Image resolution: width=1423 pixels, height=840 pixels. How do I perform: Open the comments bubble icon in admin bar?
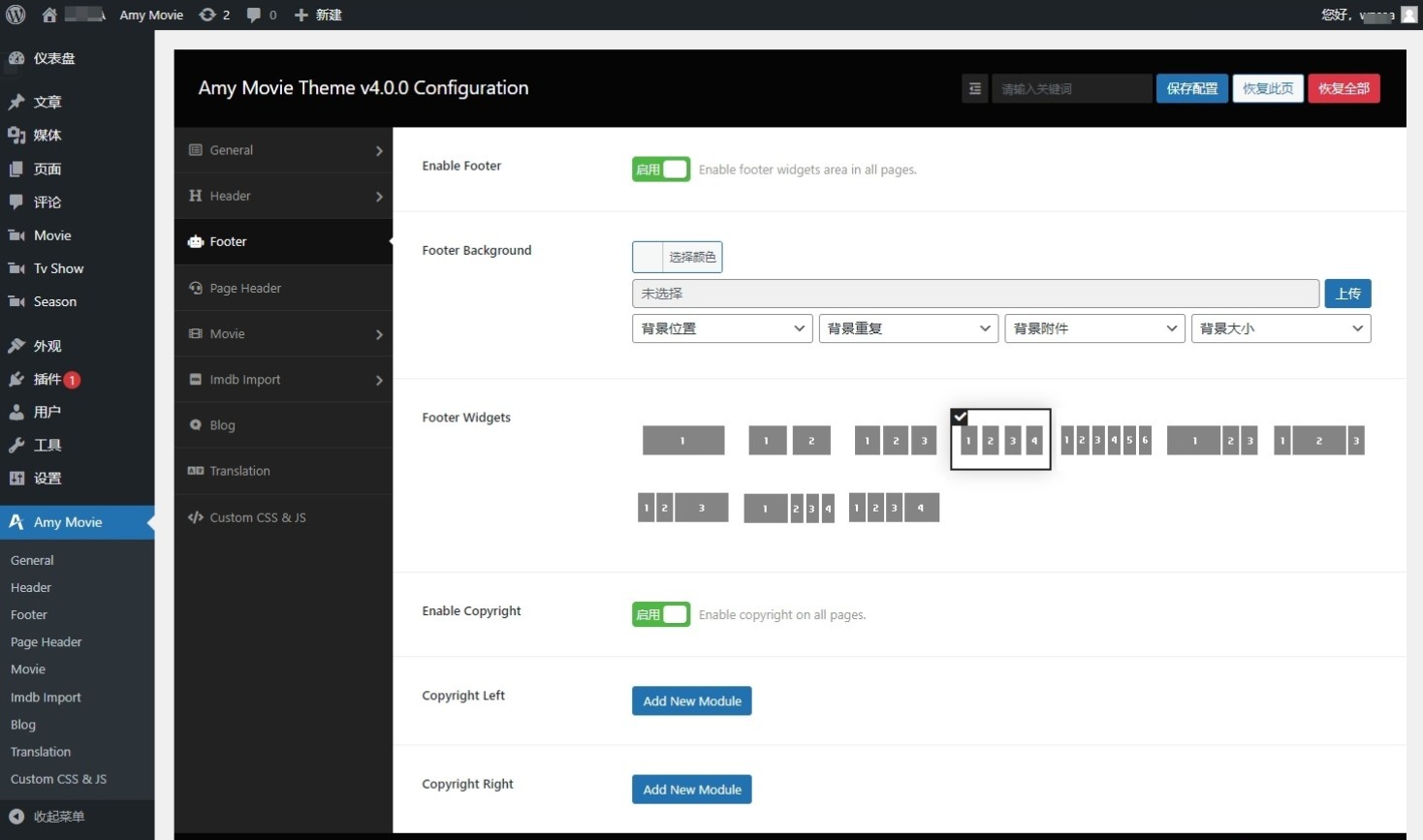[254, 15]
